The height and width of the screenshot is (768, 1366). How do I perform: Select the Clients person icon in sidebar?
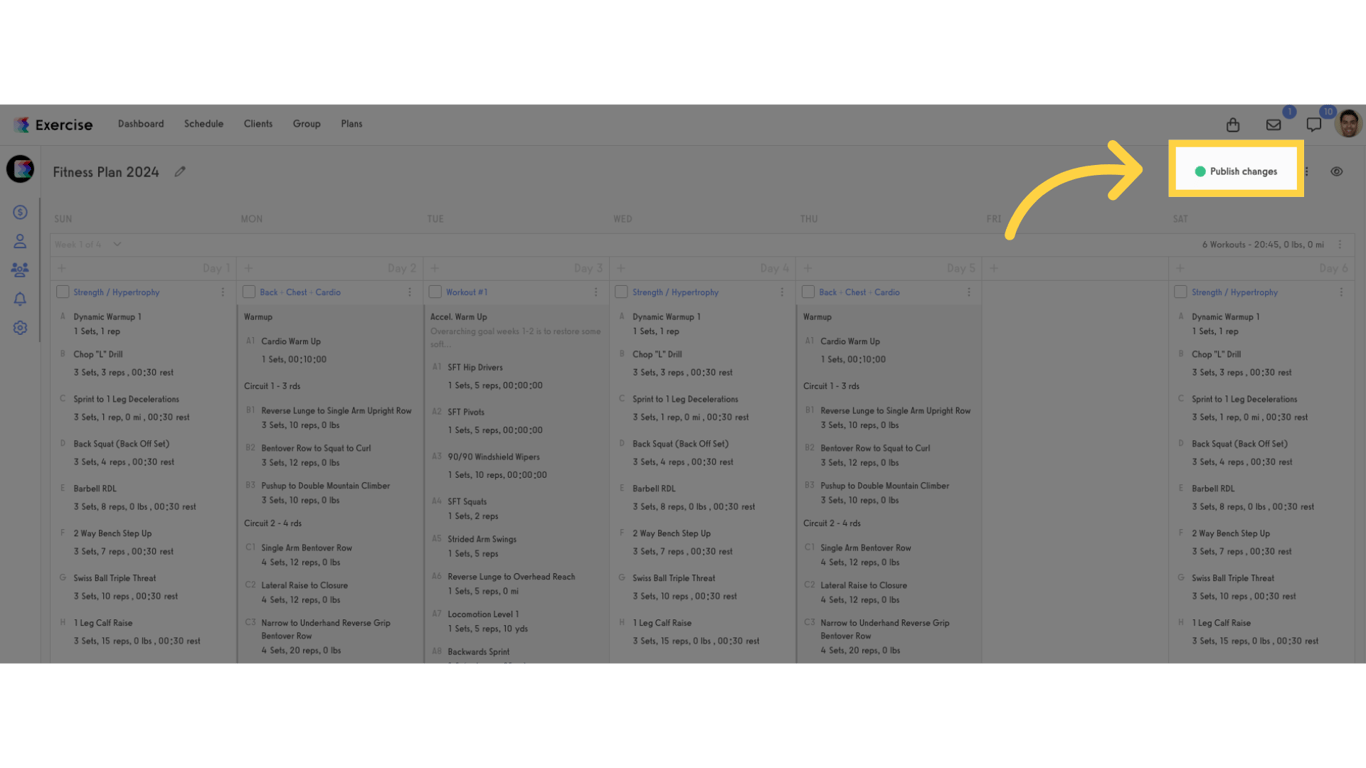tap(19, 240)
